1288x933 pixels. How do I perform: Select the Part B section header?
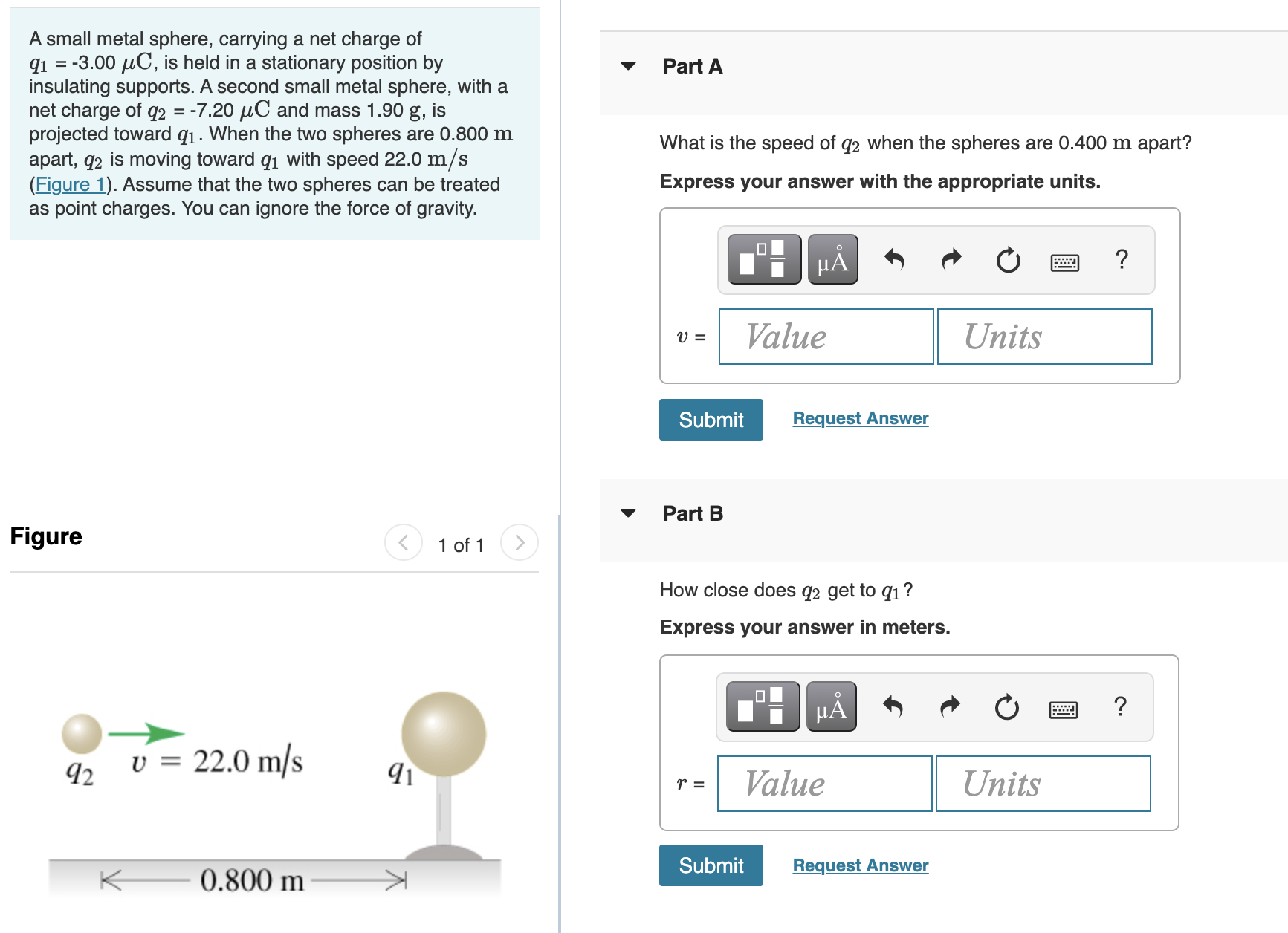pos(692,513)
